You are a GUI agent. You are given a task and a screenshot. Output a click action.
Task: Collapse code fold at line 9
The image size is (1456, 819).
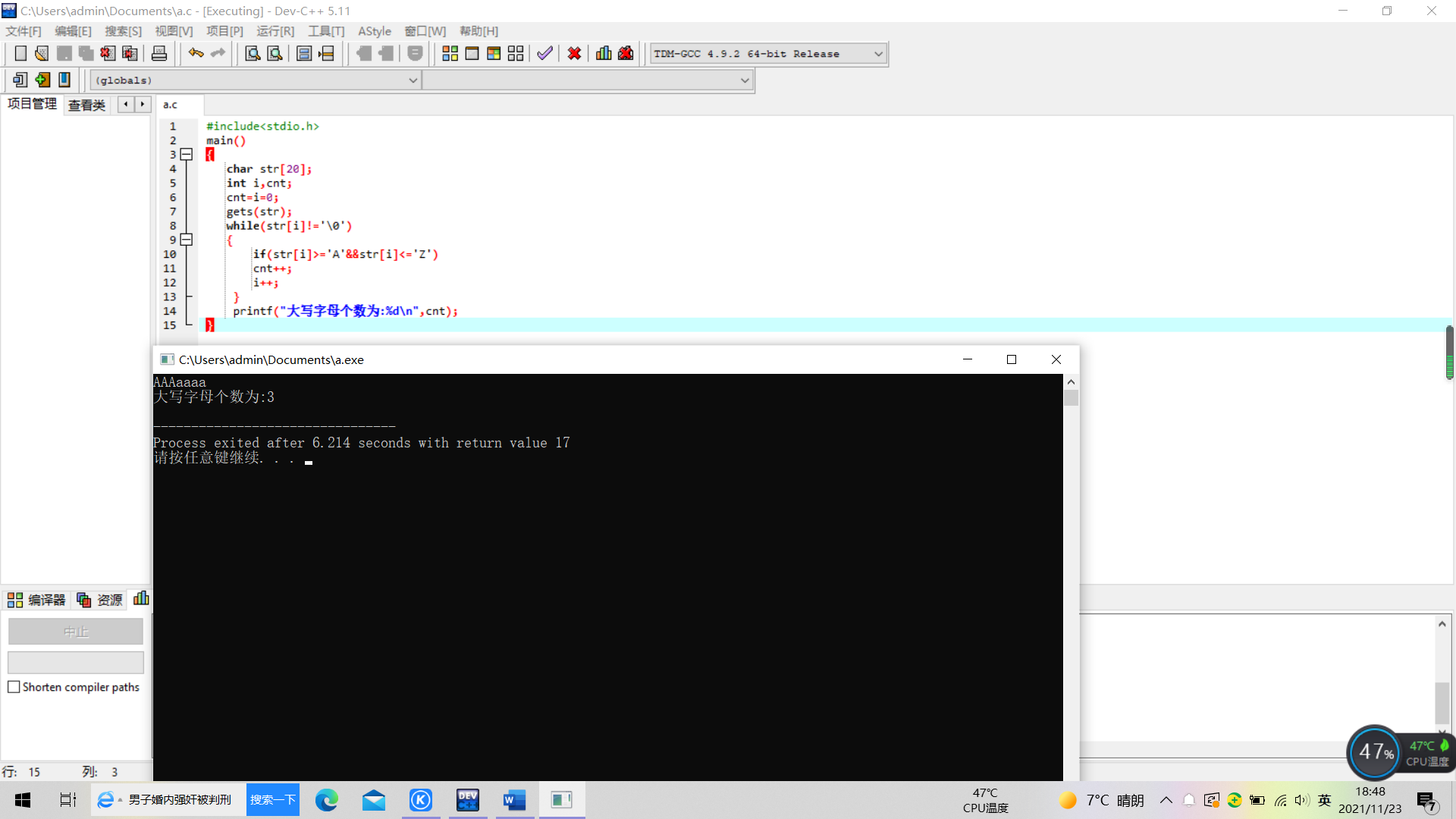pyautogui.click(x=187, y=240)
